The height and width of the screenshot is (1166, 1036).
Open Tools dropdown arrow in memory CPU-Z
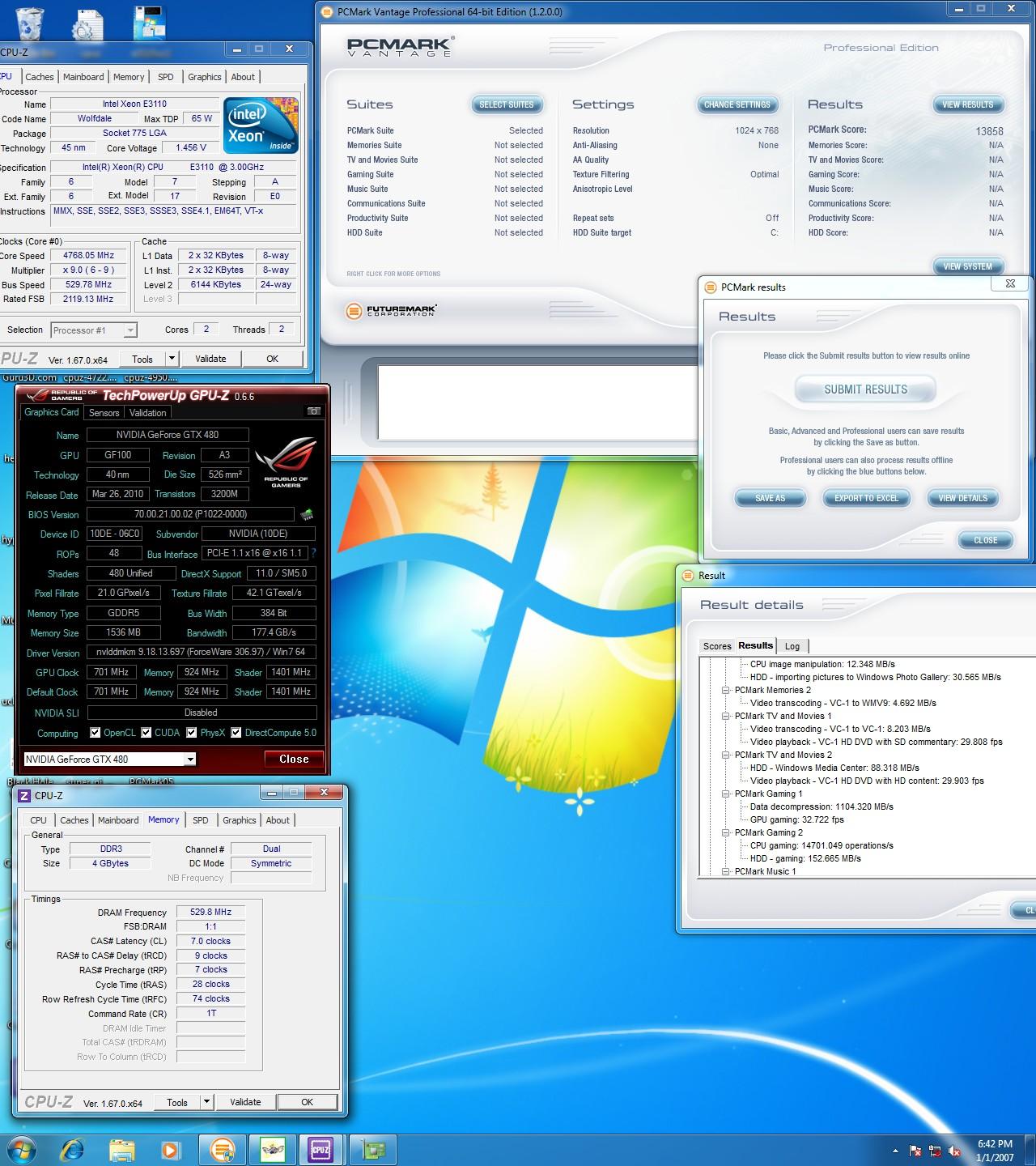coord(206,1102)
